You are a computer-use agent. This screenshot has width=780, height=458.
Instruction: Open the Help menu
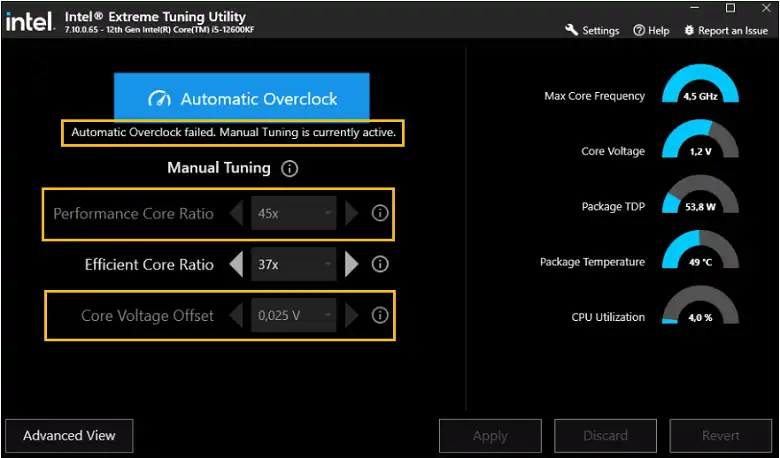(x=651, y=30)
